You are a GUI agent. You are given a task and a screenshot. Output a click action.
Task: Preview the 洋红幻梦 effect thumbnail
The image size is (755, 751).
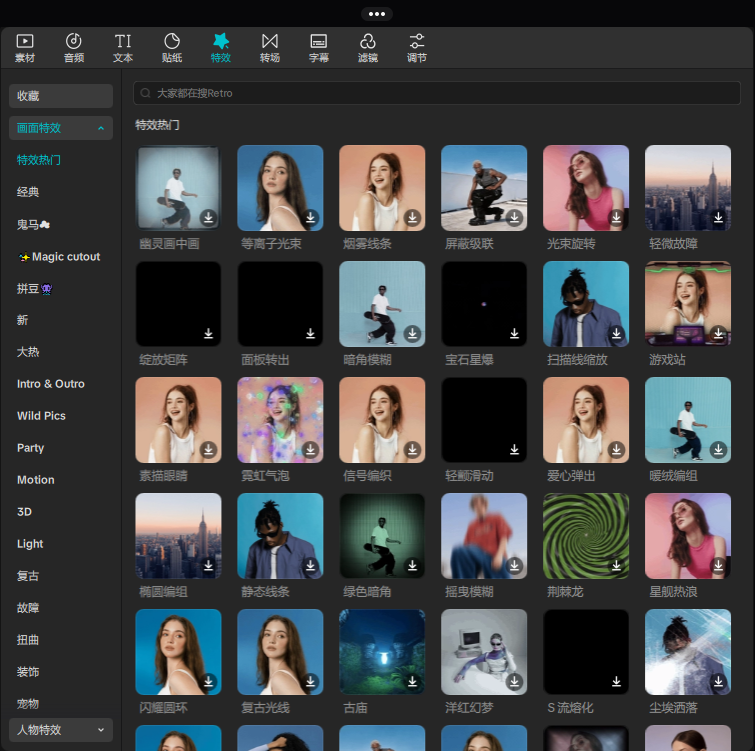(484, 652)
